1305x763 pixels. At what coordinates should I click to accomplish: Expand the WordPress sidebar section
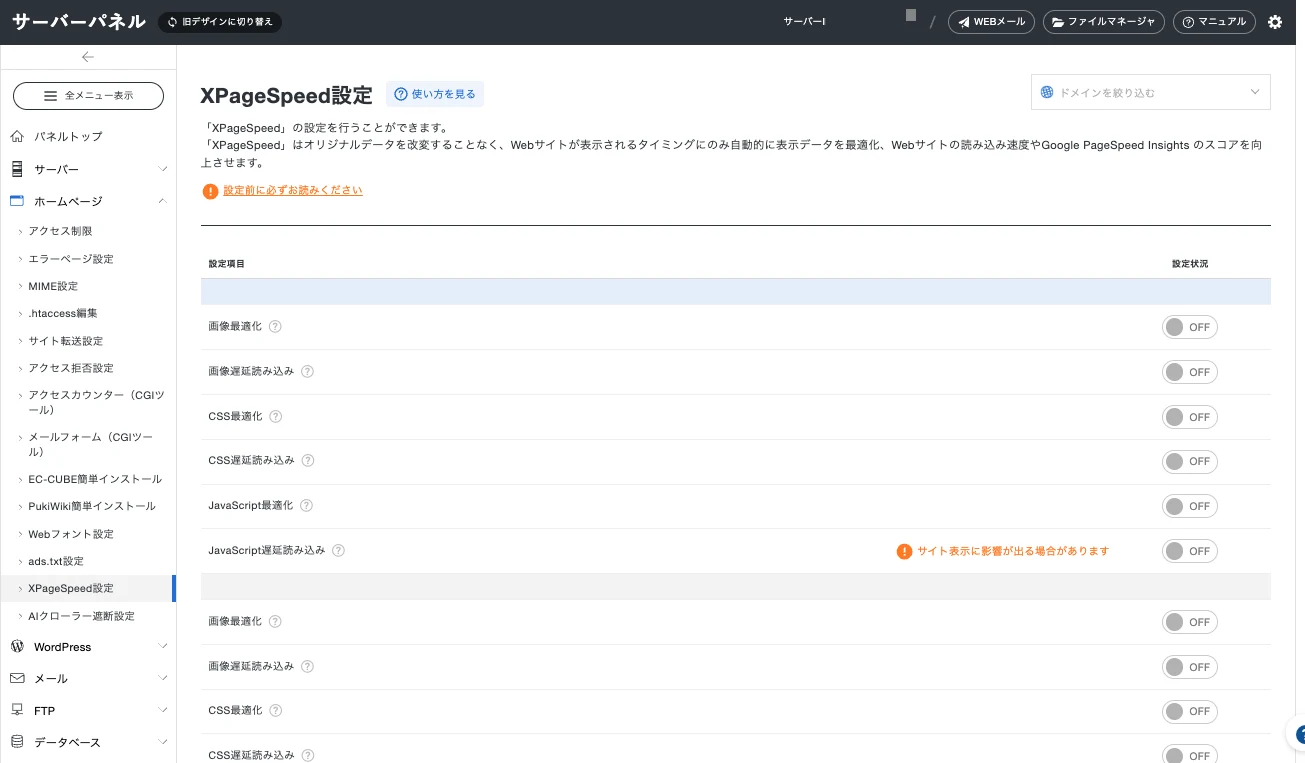coord(88,647)
